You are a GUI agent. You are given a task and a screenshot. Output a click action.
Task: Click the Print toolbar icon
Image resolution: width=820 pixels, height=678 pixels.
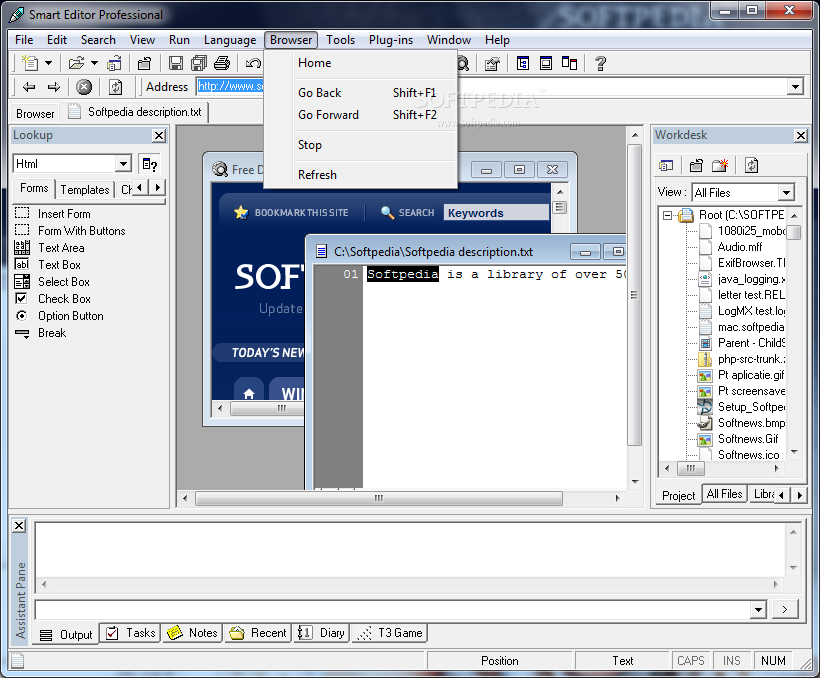[222, 63]
